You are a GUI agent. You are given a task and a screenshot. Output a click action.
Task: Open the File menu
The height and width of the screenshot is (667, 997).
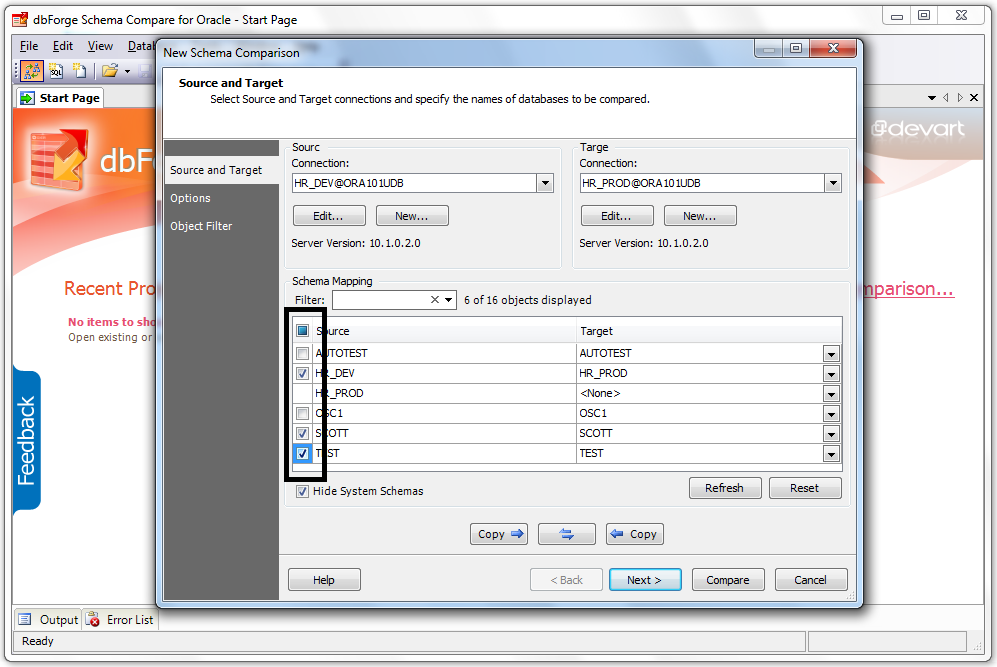pyautogui.click(x=29, y=46)
